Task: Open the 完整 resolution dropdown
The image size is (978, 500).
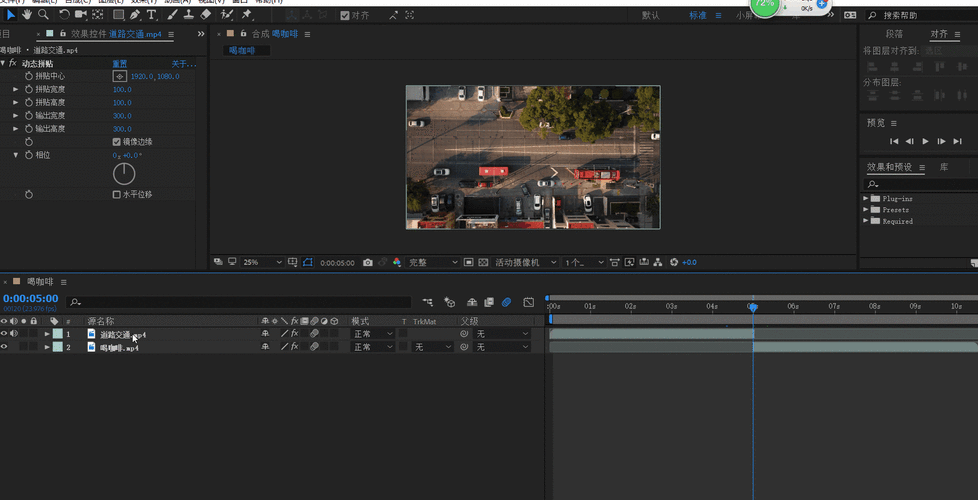Action: pos(433,262)
